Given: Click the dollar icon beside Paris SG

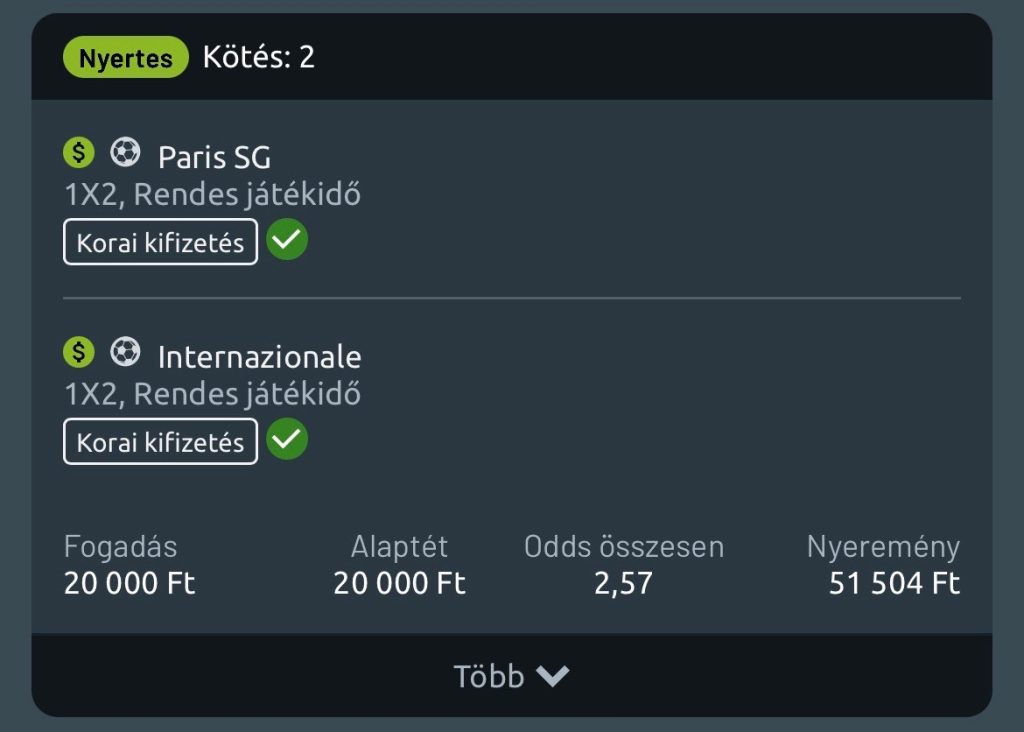Looking at the screenshot, I should point(79,153).
